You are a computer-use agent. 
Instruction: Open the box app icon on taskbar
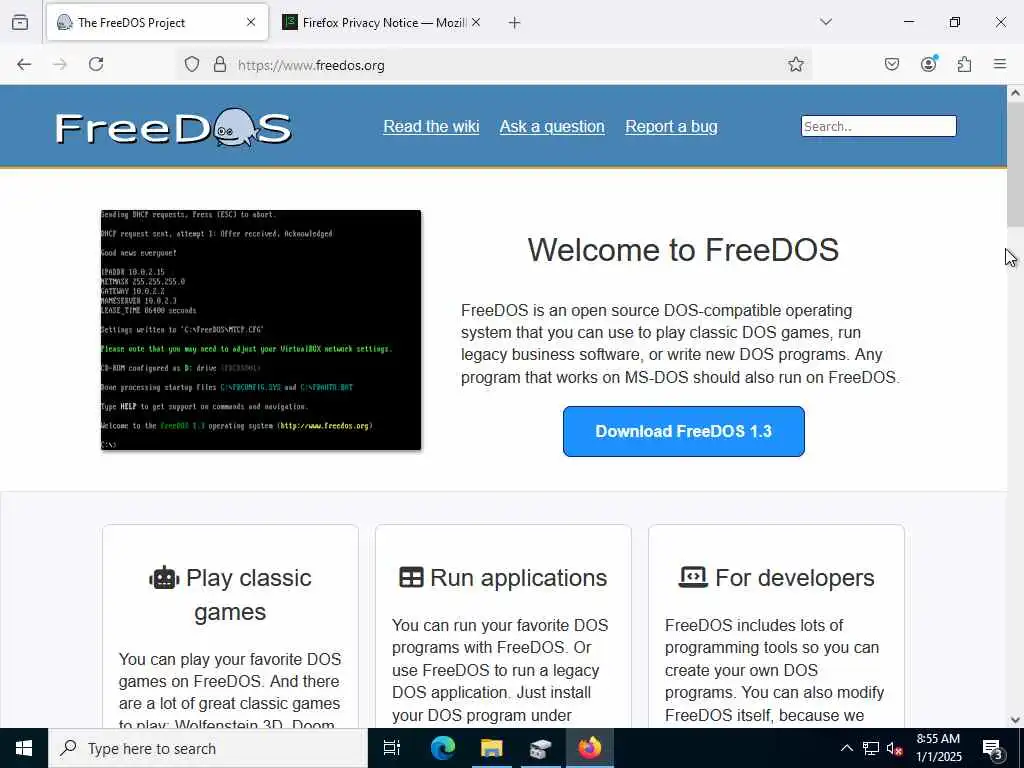540,748
